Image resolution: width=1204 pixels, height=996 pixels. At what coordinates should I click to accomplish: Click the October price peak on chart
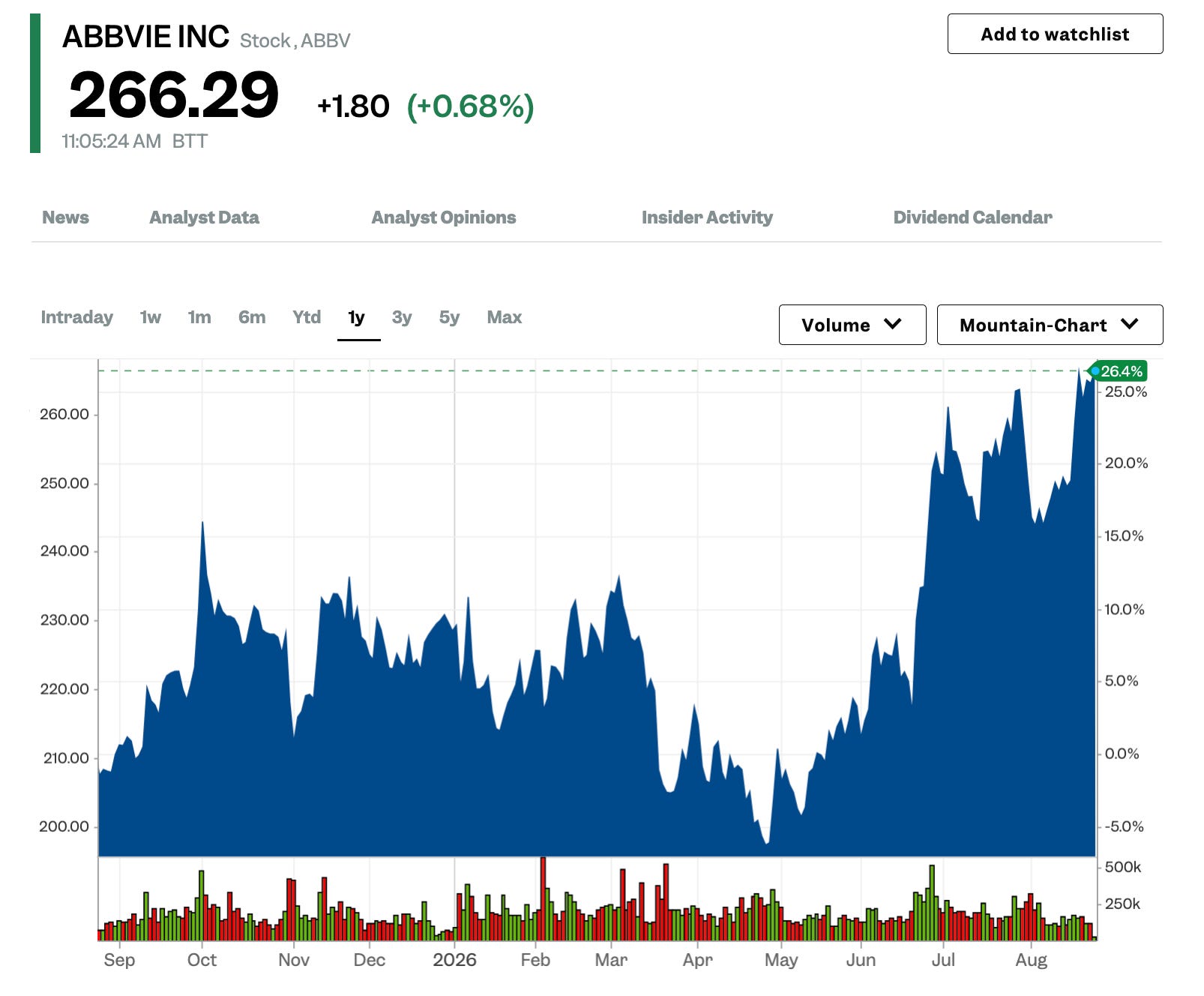[x=202, y=523]
